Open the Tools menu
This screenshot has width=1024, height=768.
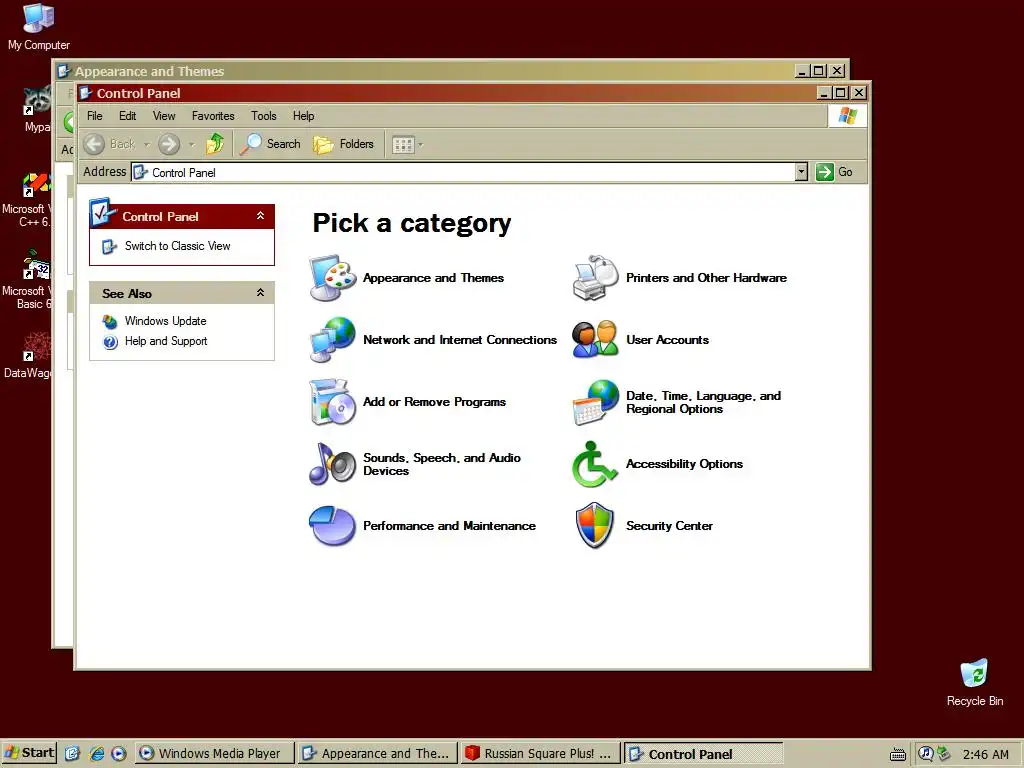(264, 116)
